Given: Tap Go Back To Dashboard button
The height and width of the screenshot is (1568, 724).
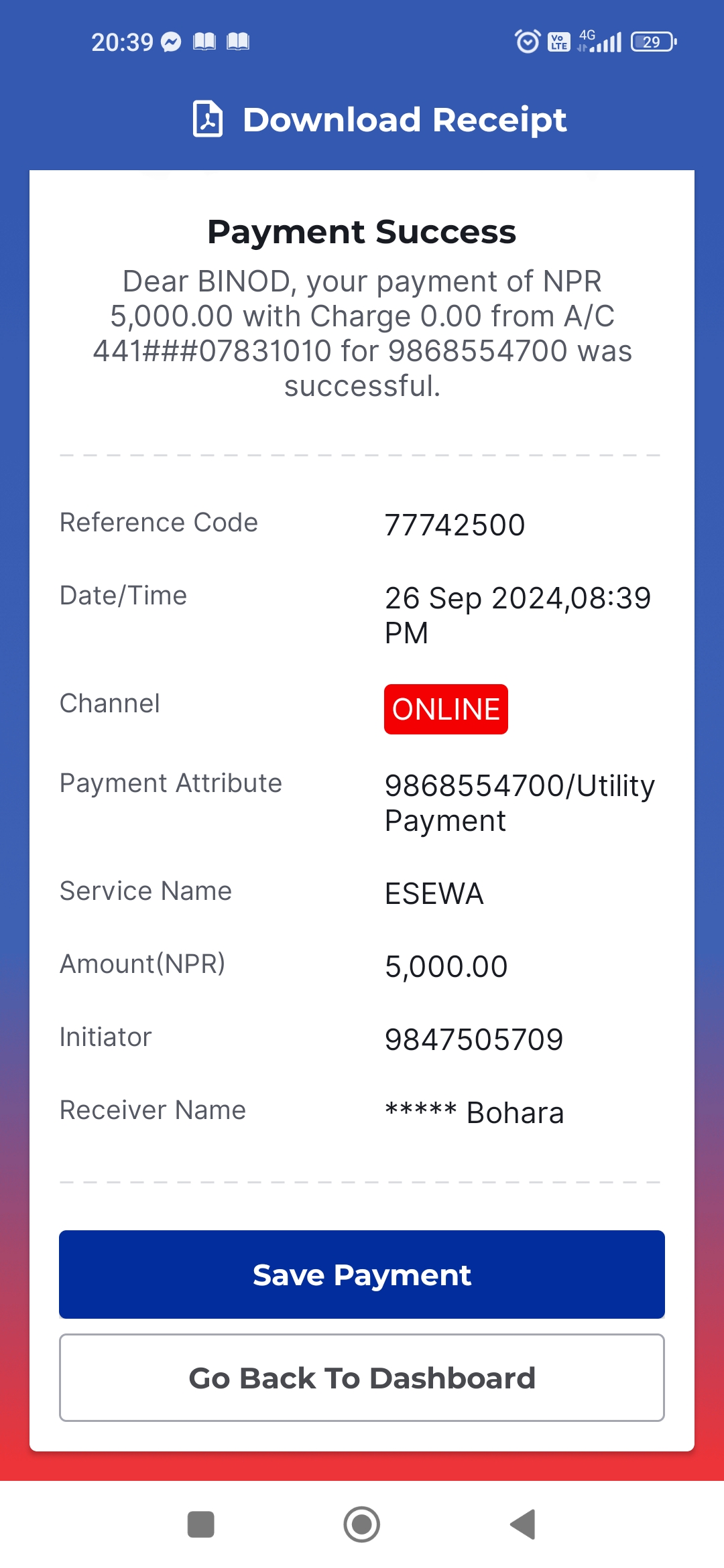Looking at the screenshot, I should tap(362, 1378).
